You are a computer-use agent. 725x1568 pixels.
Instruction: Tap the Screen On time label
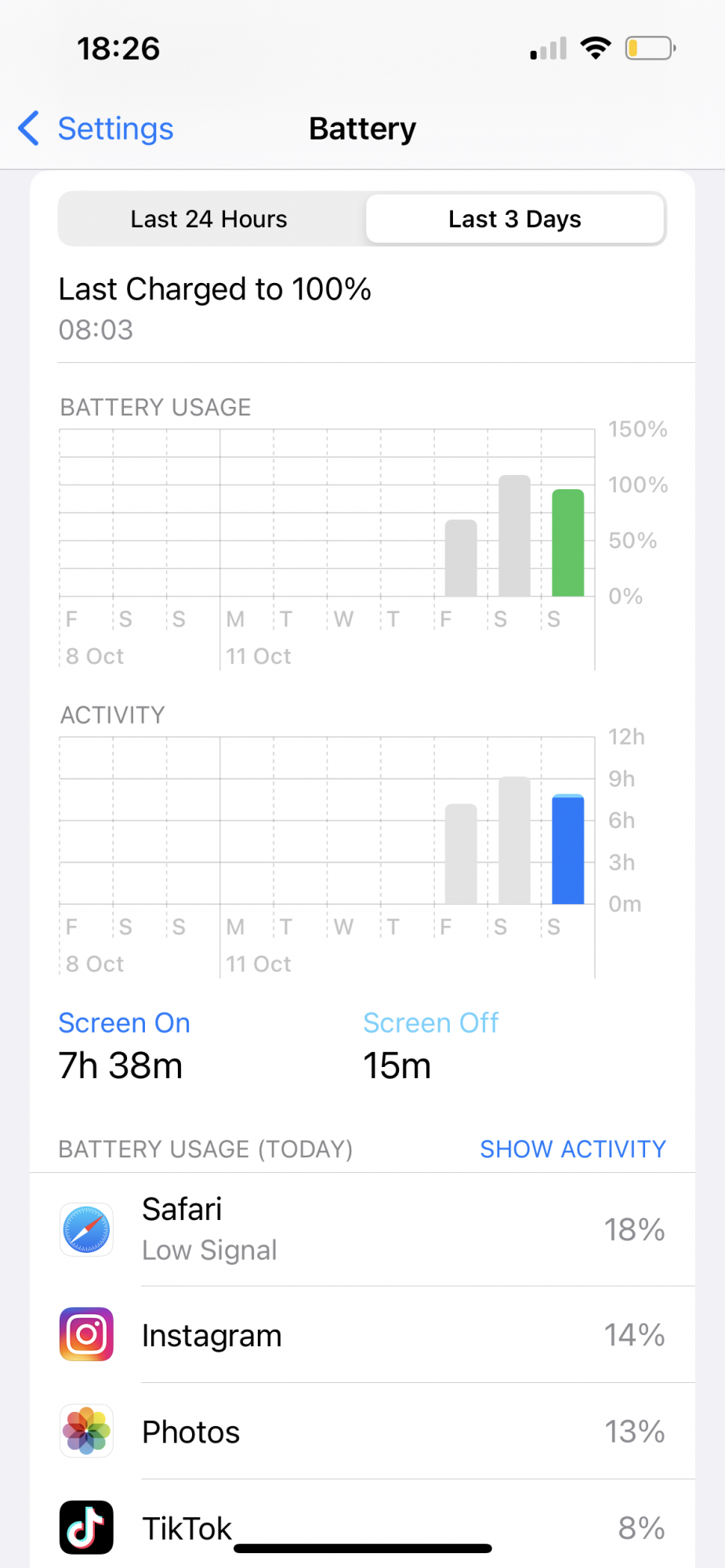(124, 1023)
